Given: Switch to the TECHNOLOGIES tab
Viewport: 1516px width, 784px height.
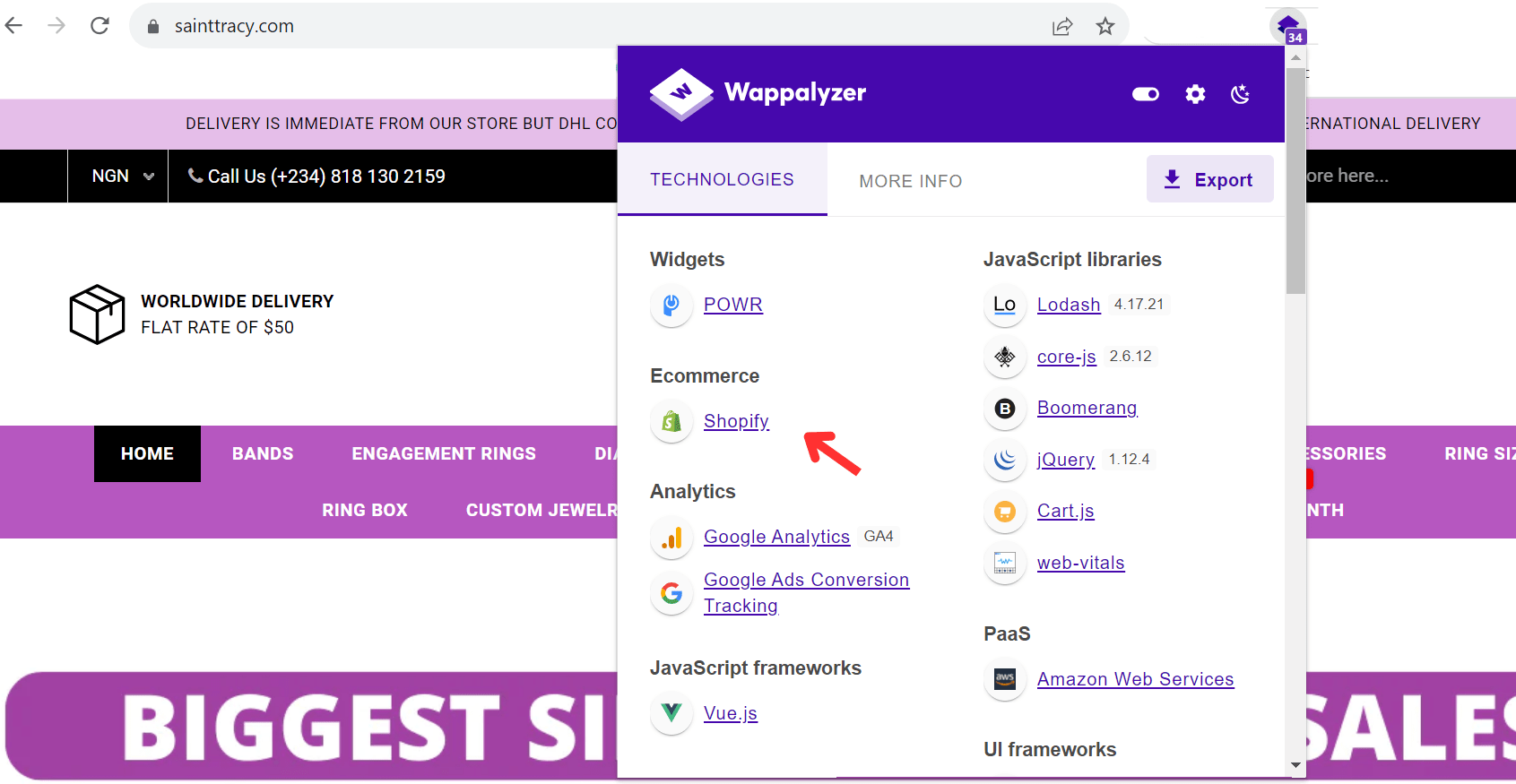Looking at the screenshot, I should 723,179.
